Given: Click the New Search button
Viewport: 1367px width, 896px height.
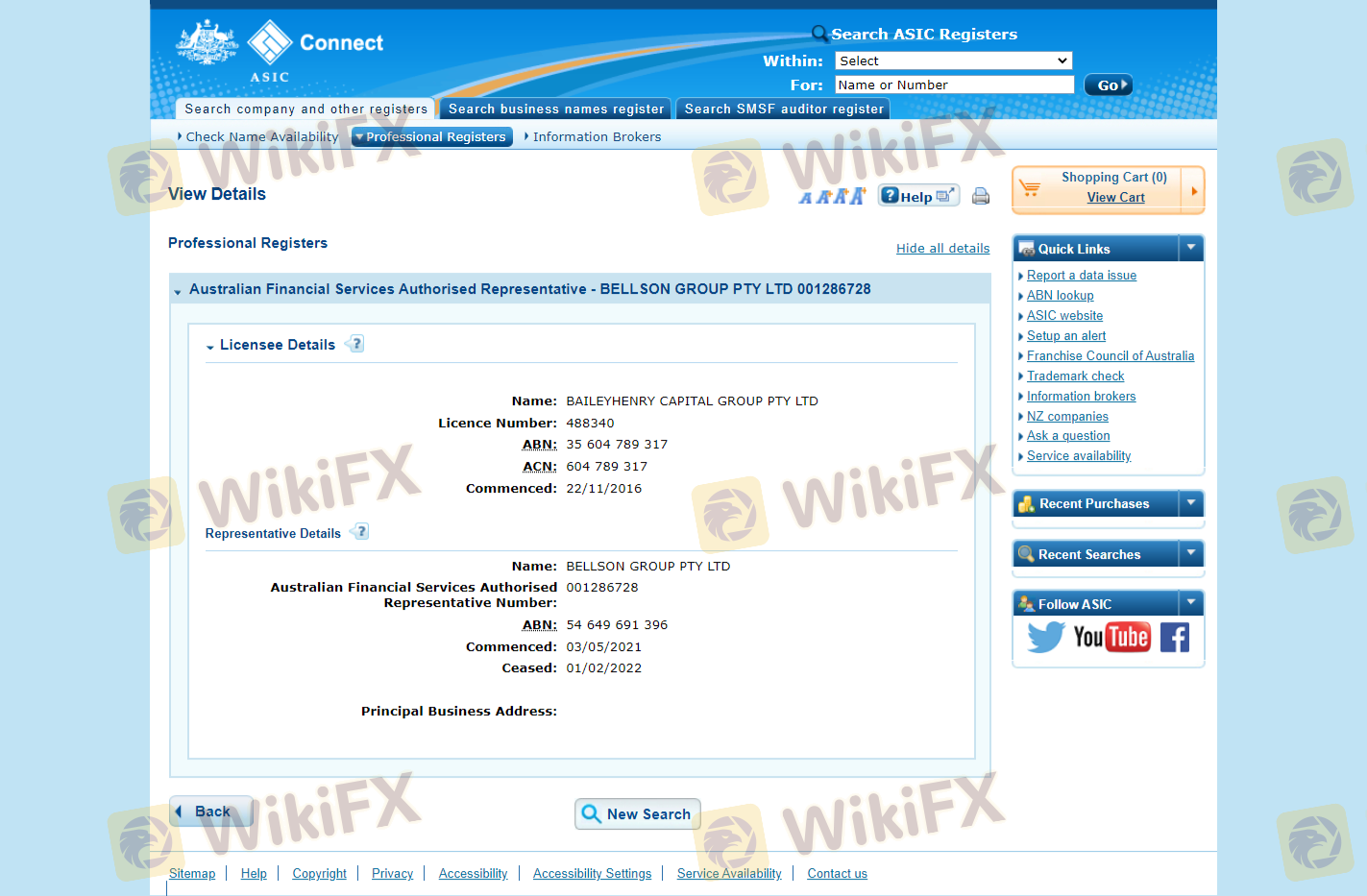Looking at the screenshot, I should pos(637,813).
